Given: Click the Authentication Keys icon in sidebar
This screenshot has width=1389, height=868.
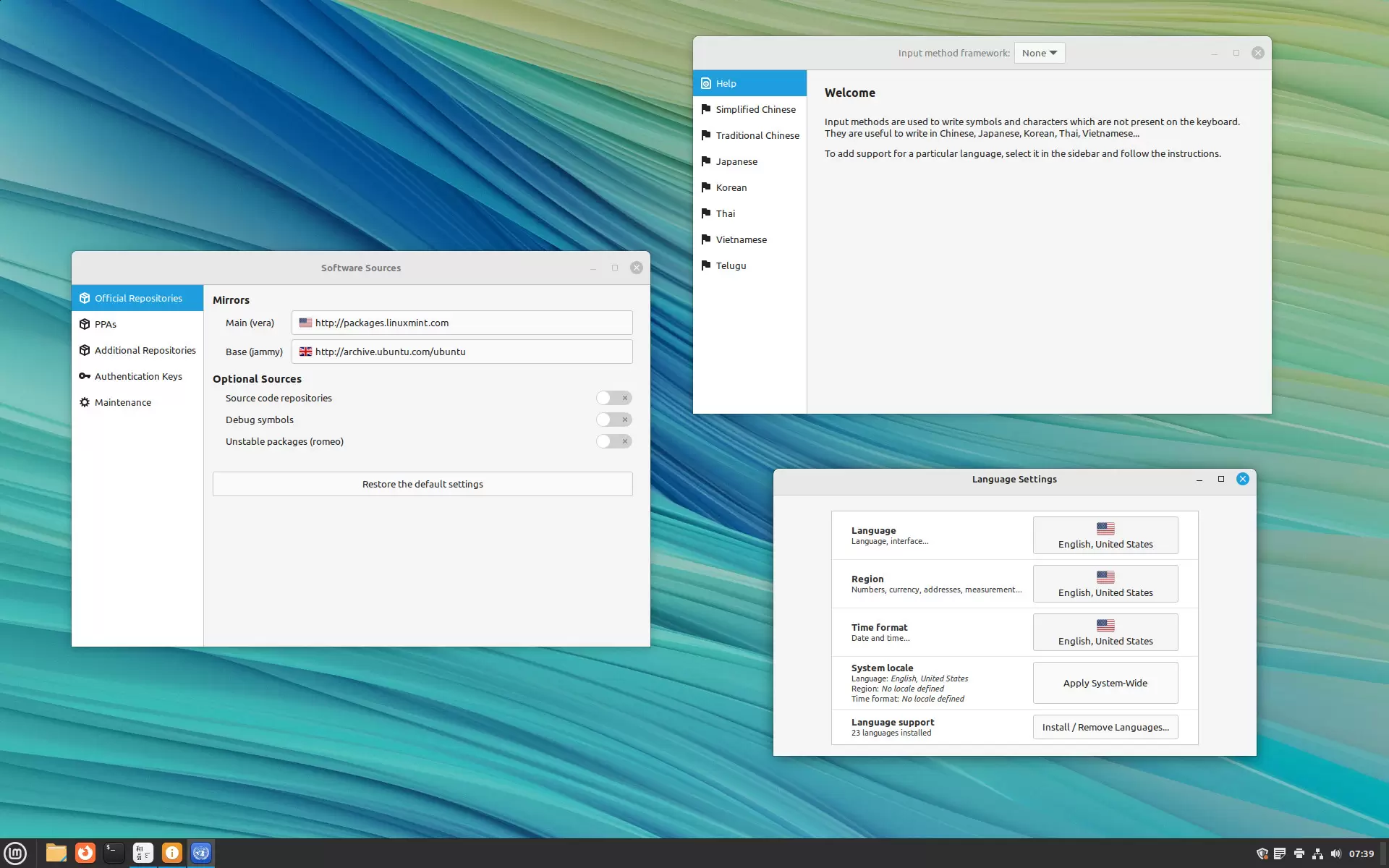Looking at the screenshot, I should tap(84, 375).
